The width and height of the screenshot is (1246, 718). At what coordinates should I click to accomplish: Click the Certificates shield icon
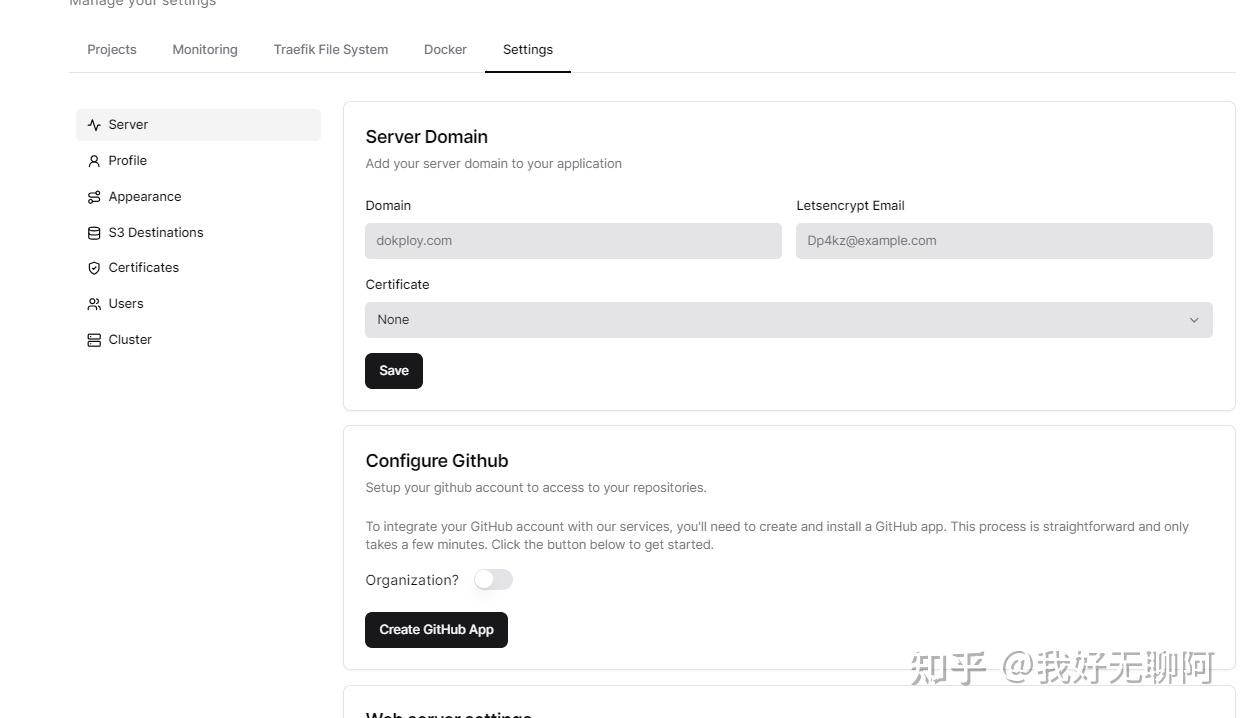tap(93, 267)
